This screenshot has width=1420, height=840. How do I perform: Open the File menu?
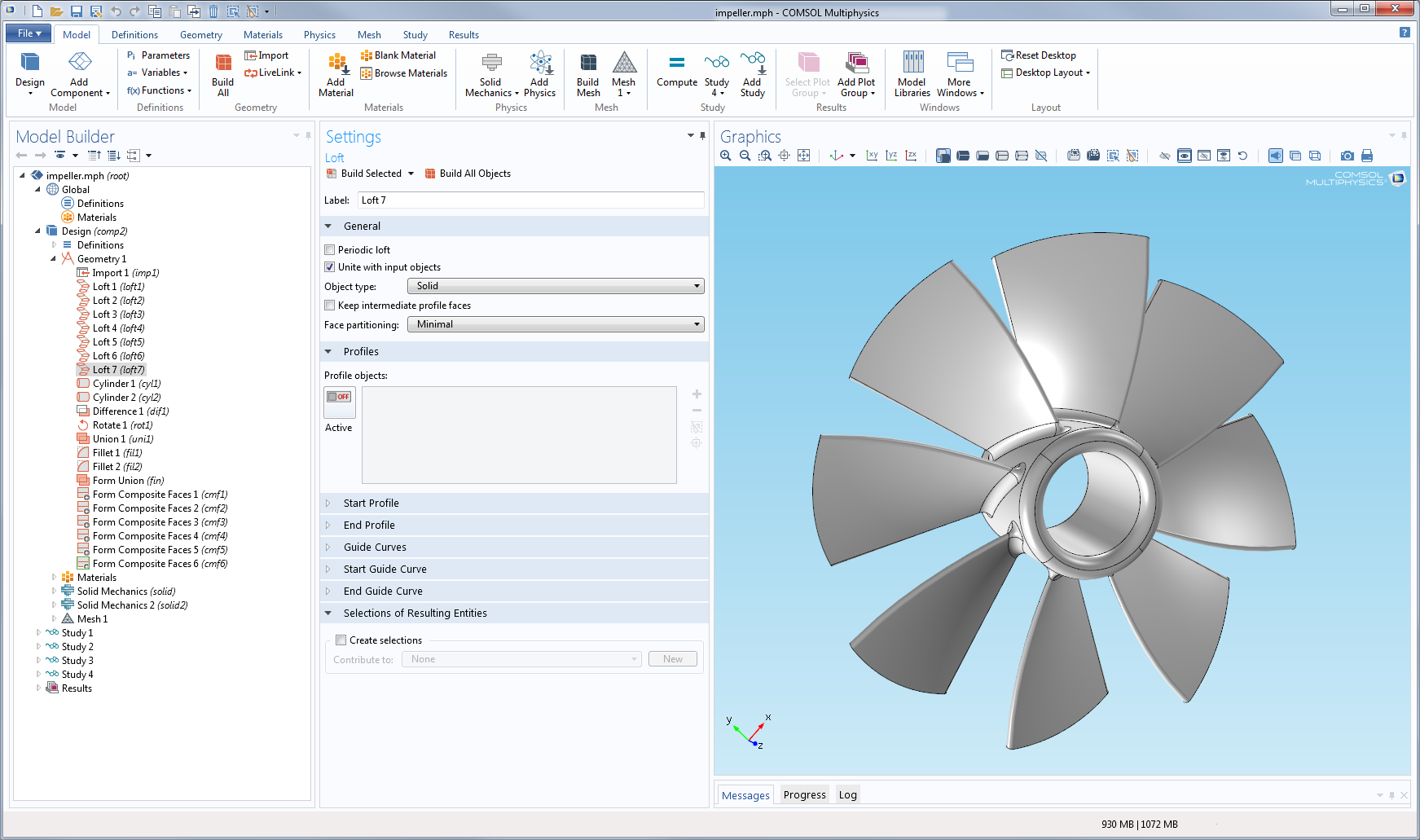pos(29,33)
